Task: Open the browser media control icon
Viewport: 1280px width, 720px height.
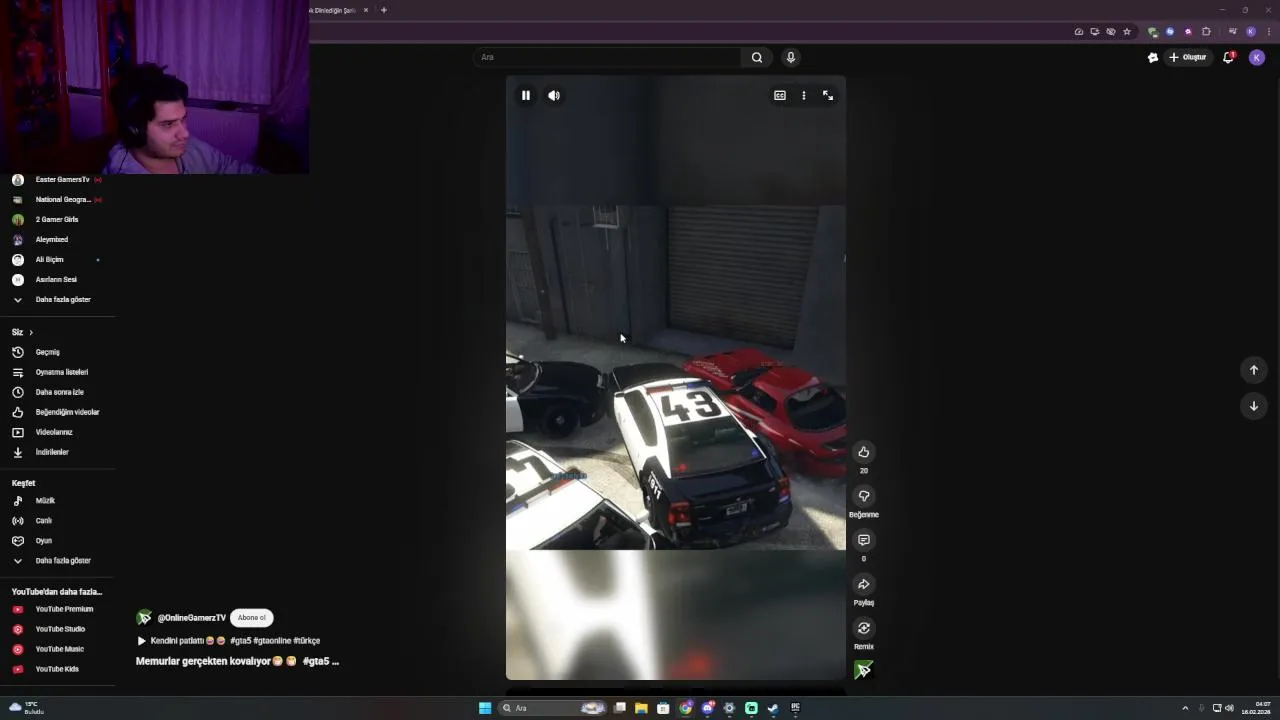Action: click(1233, 32)
